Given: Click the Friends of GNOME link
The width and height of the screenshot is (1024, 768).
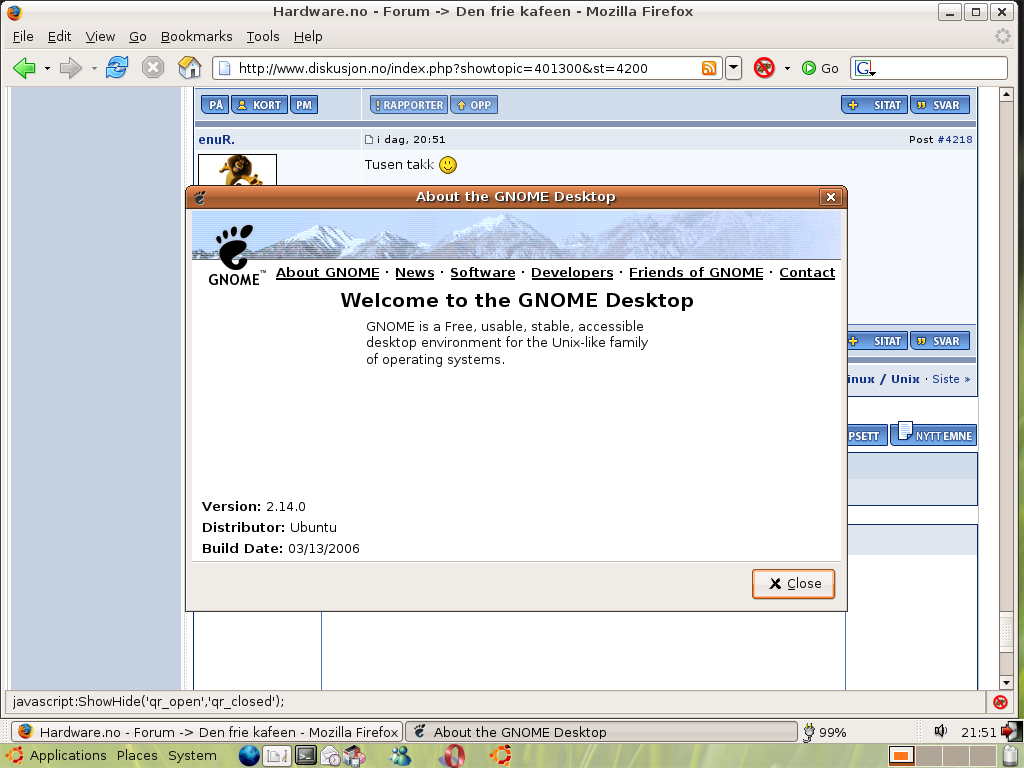Looking at the screenshot, I should click(x=696, y=272).
